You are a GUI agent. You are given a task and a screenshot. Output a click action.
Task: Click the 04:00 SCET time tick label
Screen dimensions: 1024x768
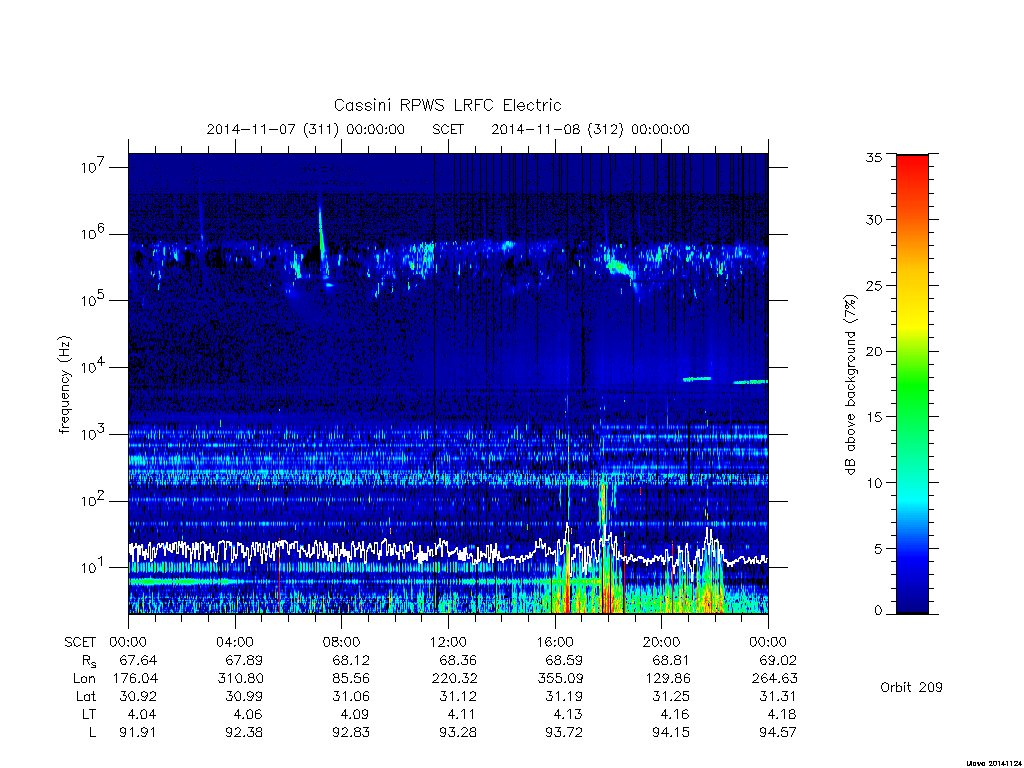coord(234,642)
